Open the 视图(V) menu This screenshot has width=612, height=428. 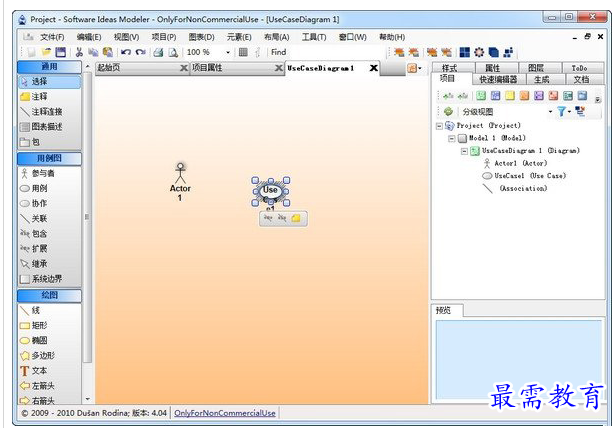click(126, 37)
